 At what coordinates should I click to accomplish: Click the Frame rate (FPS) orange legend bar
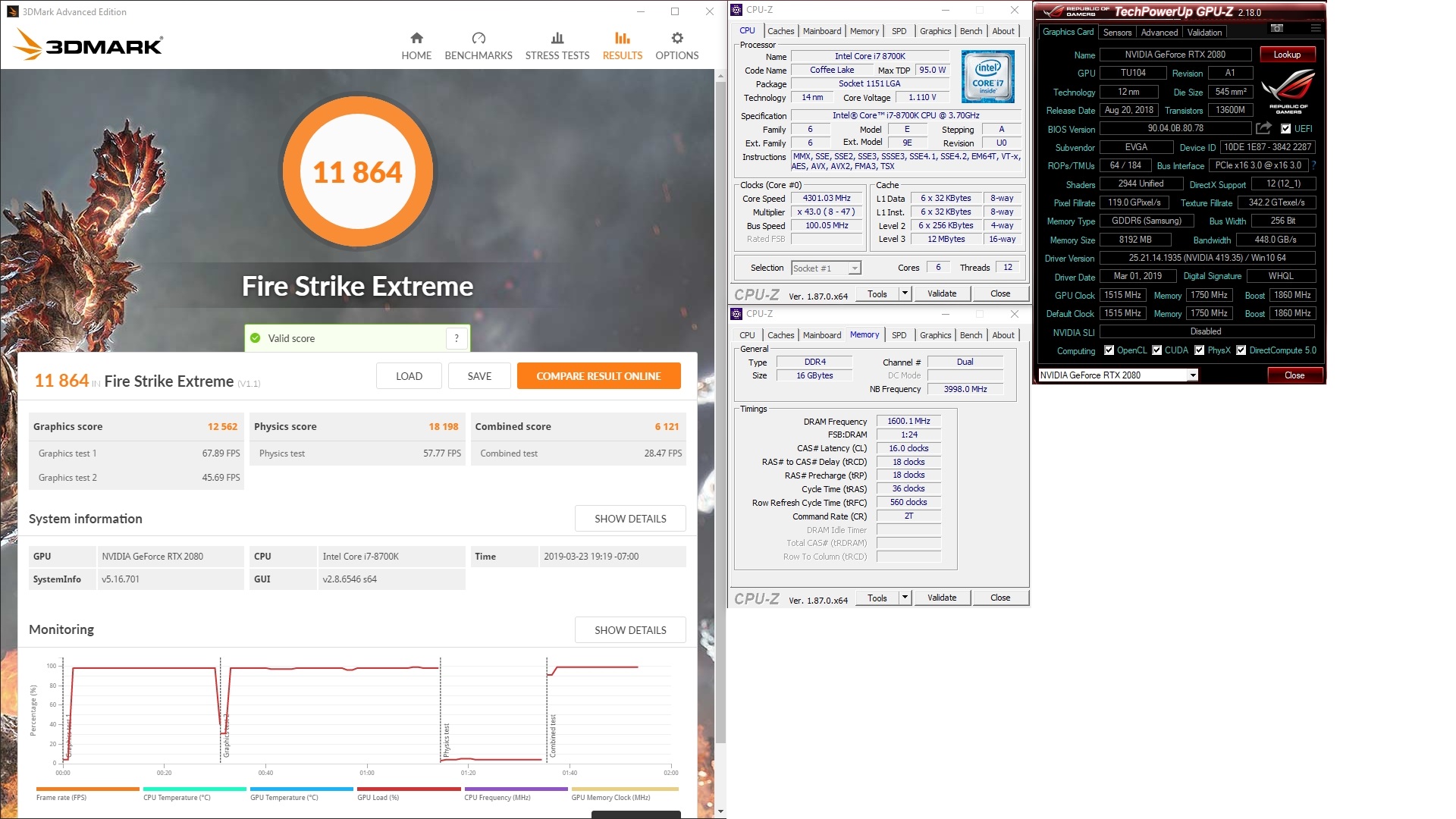coord(87,789)
